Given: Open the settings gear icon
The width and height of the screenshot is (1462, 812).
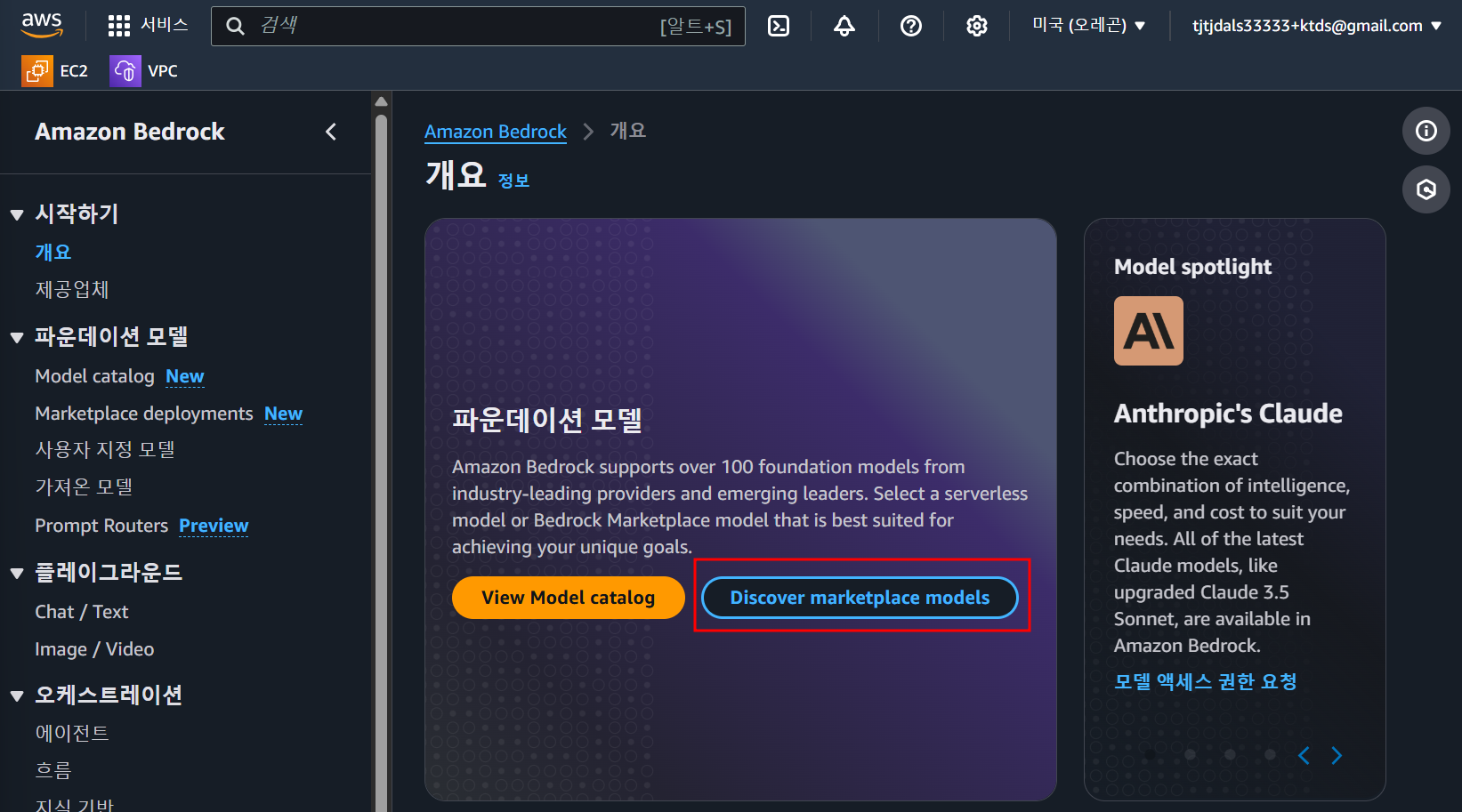Looking at the screenshot, I should point(977,26).
